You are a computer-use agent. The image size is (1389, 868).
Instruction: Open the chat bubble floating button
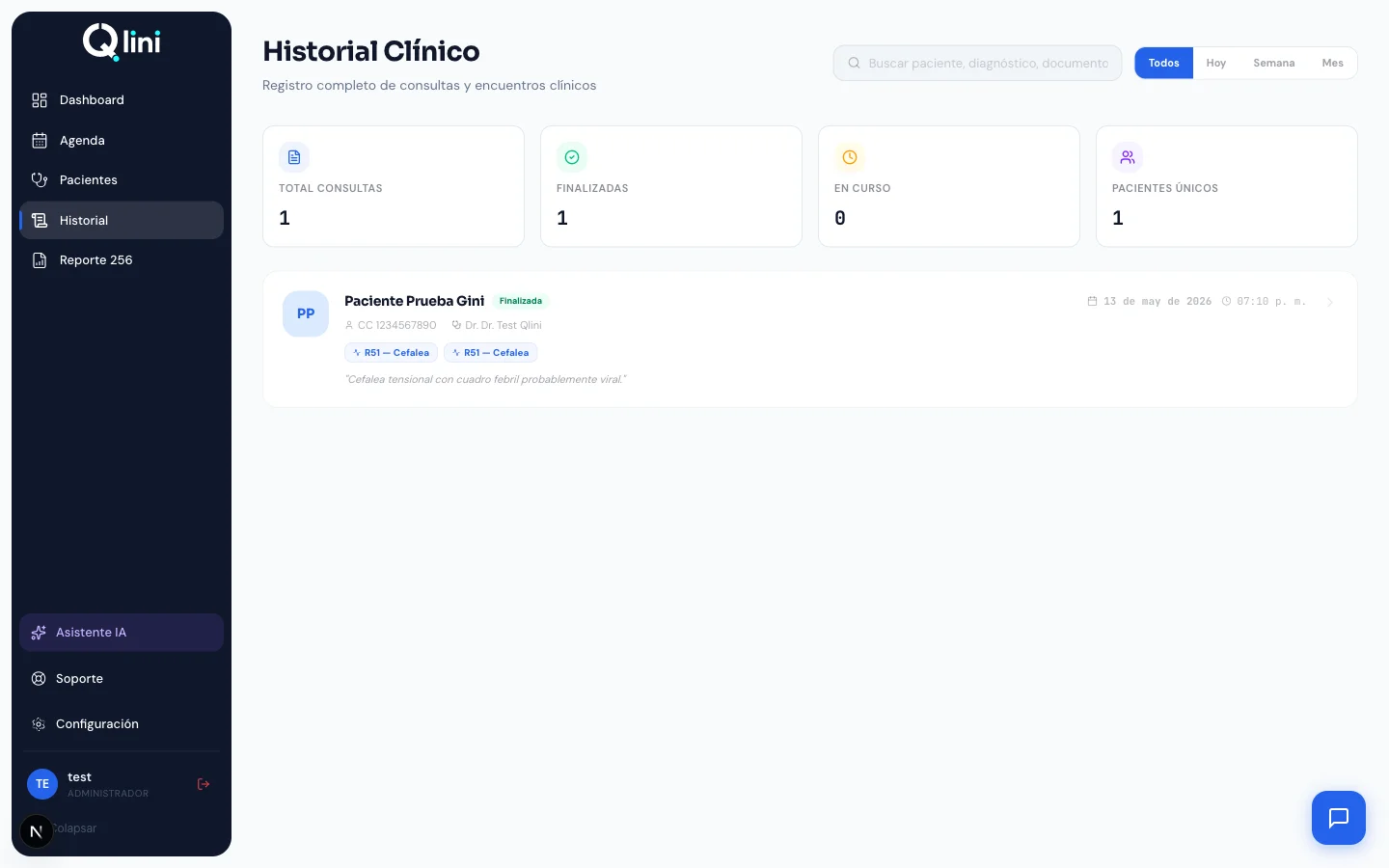[x=1339, y=818]
